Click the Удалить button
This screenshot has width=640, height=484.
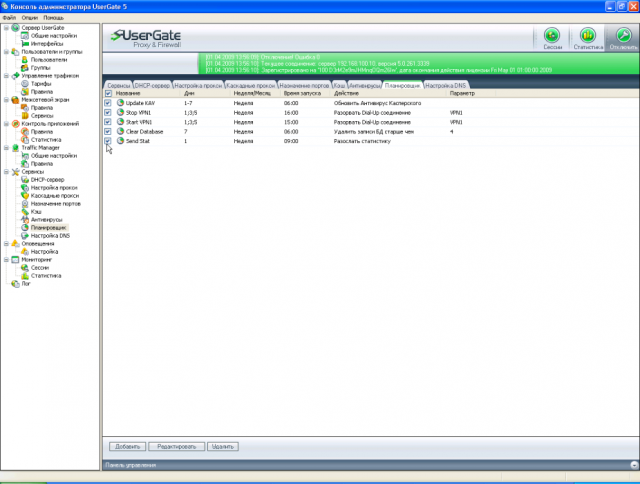point(223,446)
